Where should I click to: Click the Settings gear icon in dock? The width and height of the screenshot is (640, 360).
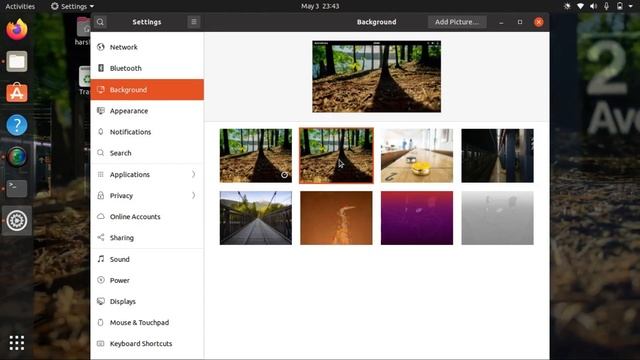point(17,221)
